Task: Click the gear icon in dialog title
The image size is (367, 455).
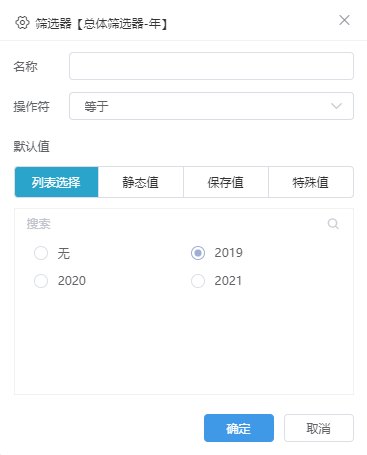Action: pyautogui.click(x=22, y=23)
